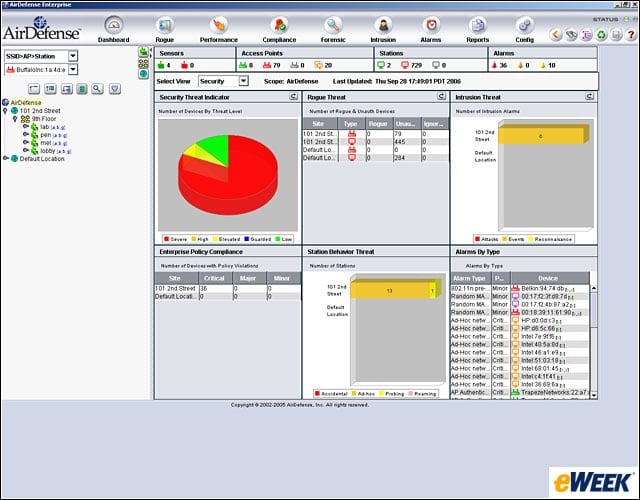640x500 pixels.
Task: Click the magnifier search icon in tree toolbar
Action: (x=97, y=89)
